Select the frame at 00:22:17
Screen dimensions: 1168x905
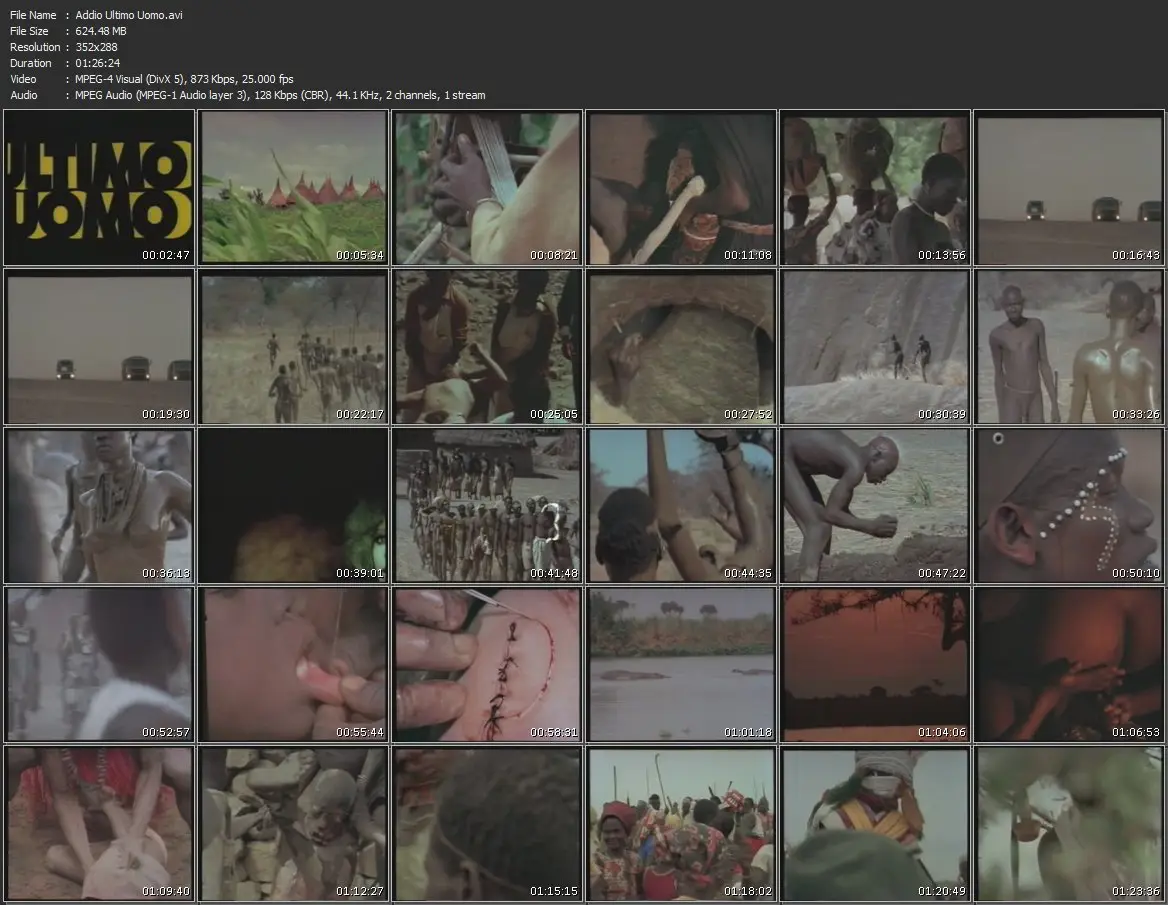pyautogui.click(x=293, y=347)
